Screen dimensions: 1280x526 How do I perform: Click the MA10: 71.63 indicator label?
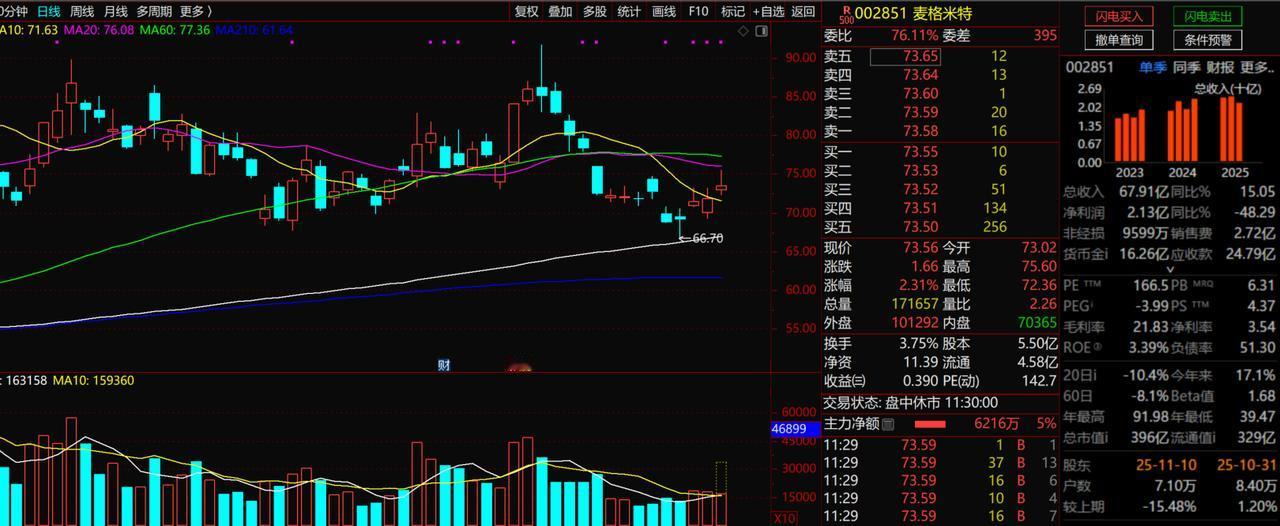[28, 31]
